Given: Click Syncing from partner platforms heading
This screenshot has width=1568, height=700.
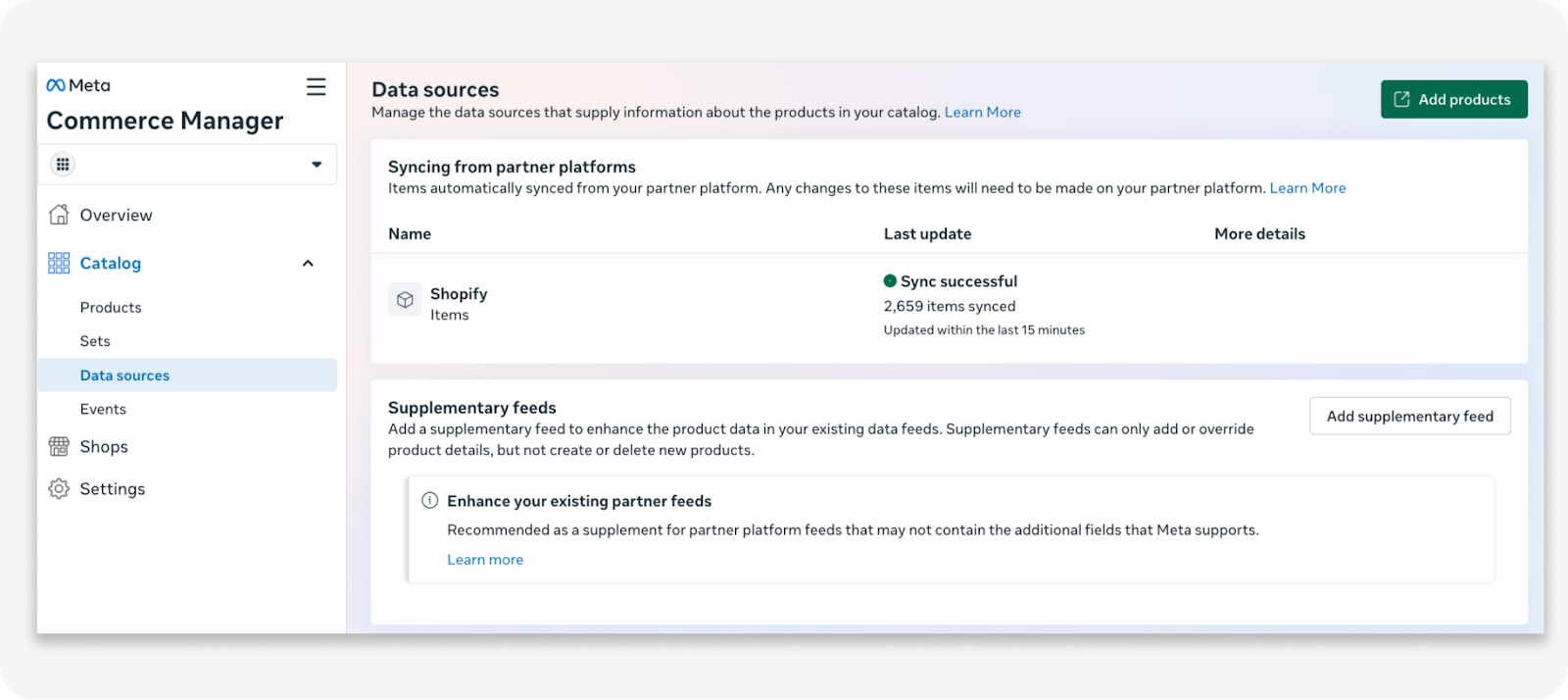Looking at the screenshot, I should [x=512, y=167].
